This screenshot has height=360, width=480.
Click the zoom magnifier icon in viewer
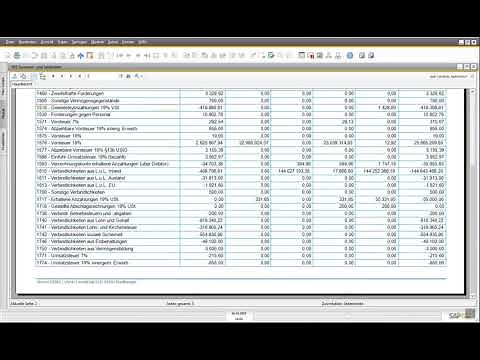click(x=136, y=76)
